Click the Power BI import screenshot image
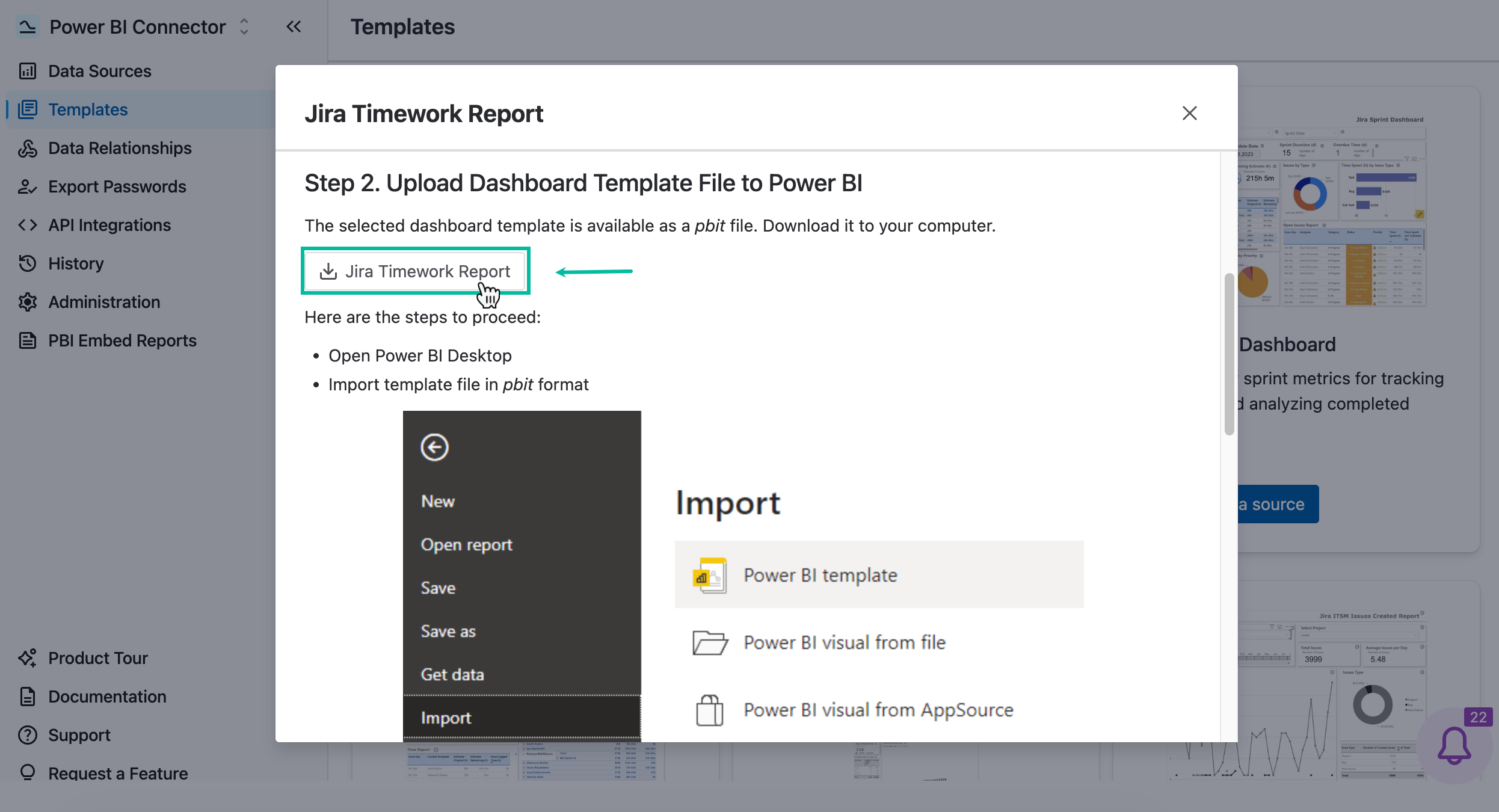Viewport: 1499px width, 812px height. point(743,576)
